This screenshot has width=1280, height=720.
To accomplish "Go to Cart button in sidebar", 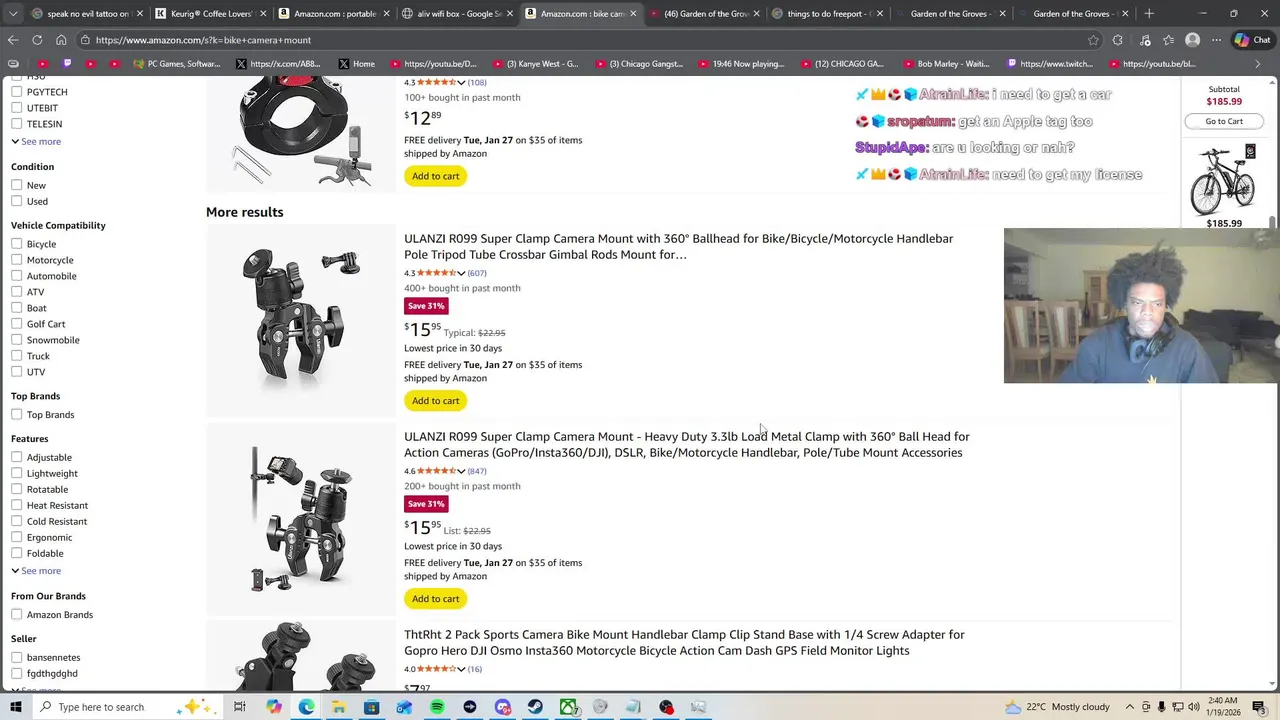I will pyautogui.click(x=1224, y=121).
